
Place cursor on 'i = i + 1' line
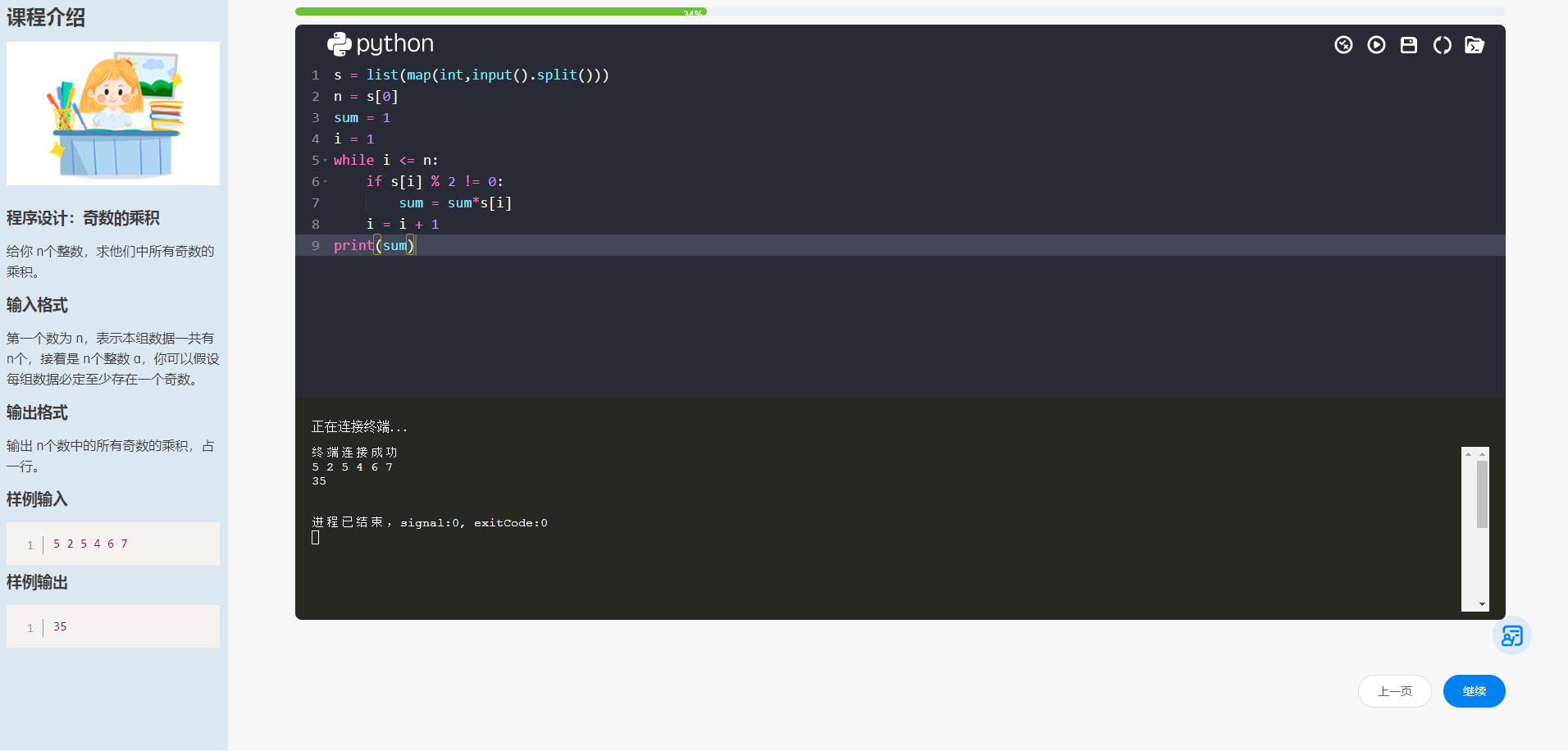(x=402, y=224)
